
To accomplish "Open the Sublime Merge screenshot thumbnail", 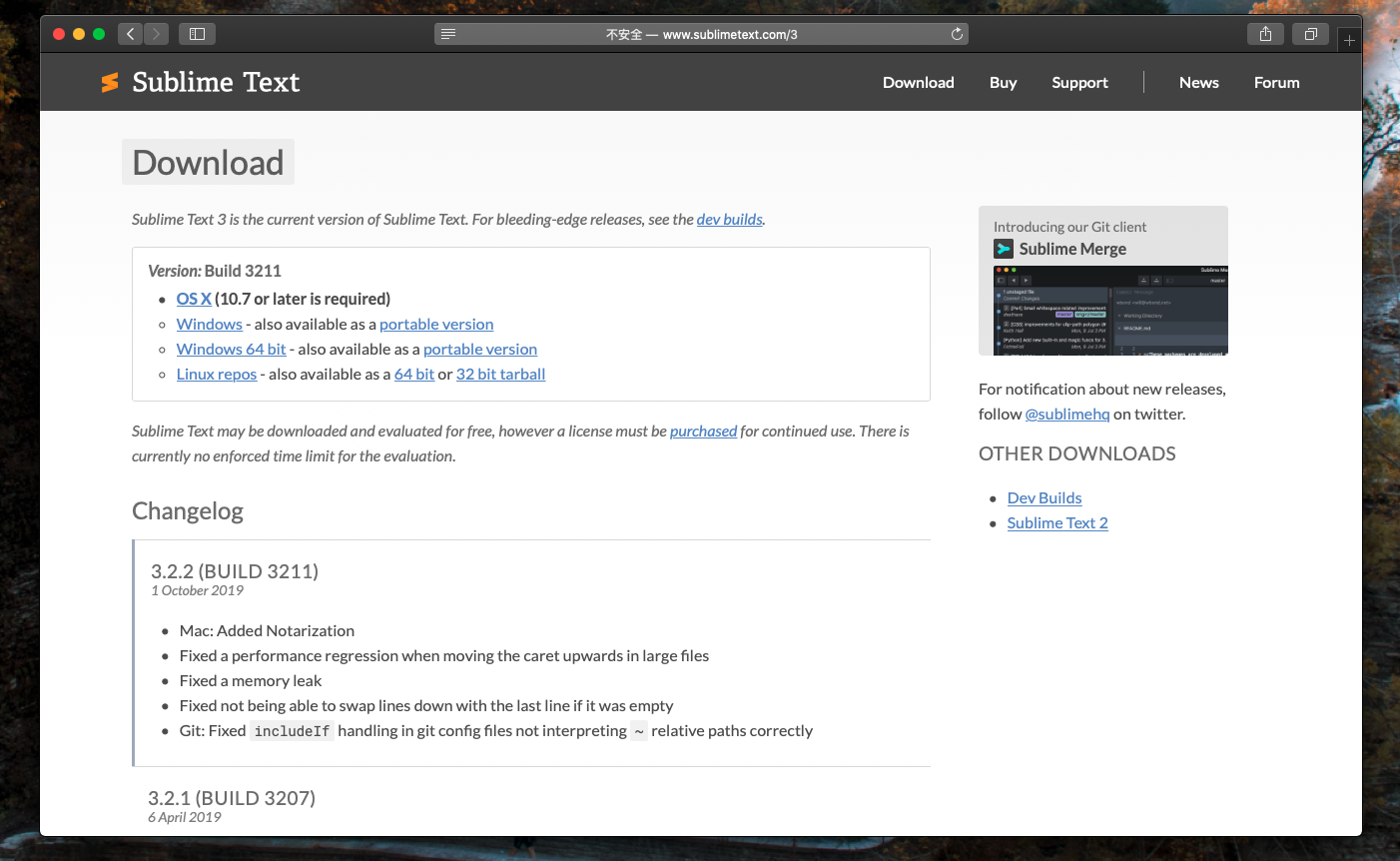I will (x=1110, y=310).
